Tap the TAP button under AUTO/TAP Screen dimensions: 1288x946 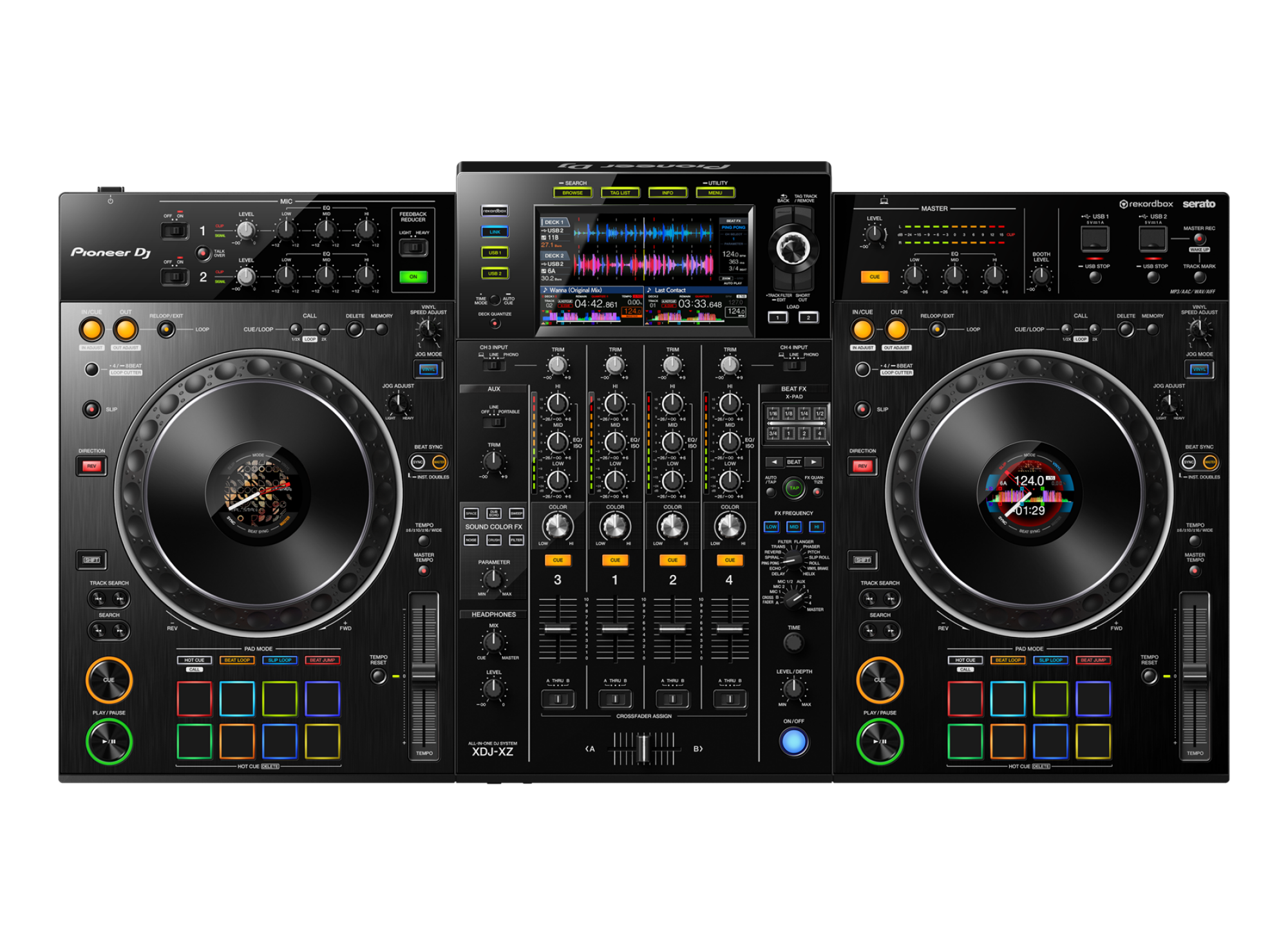pos(793,488)
